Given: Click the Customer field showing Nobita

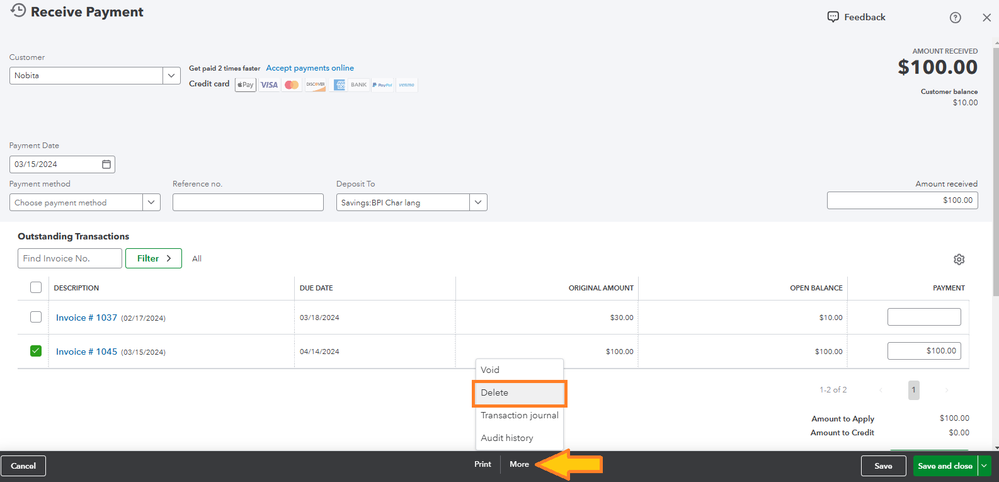Looking at the screenshot, I should [x=87, y=76].
